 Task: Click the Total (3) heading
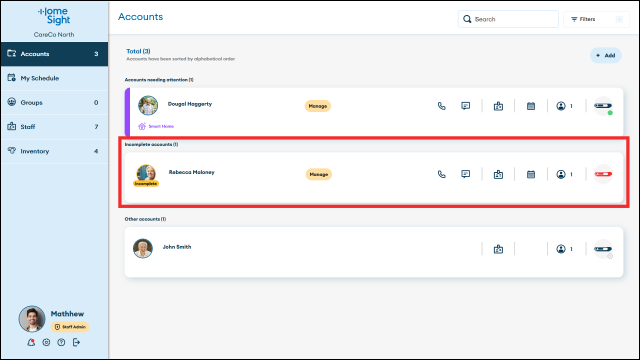(138, 51)
